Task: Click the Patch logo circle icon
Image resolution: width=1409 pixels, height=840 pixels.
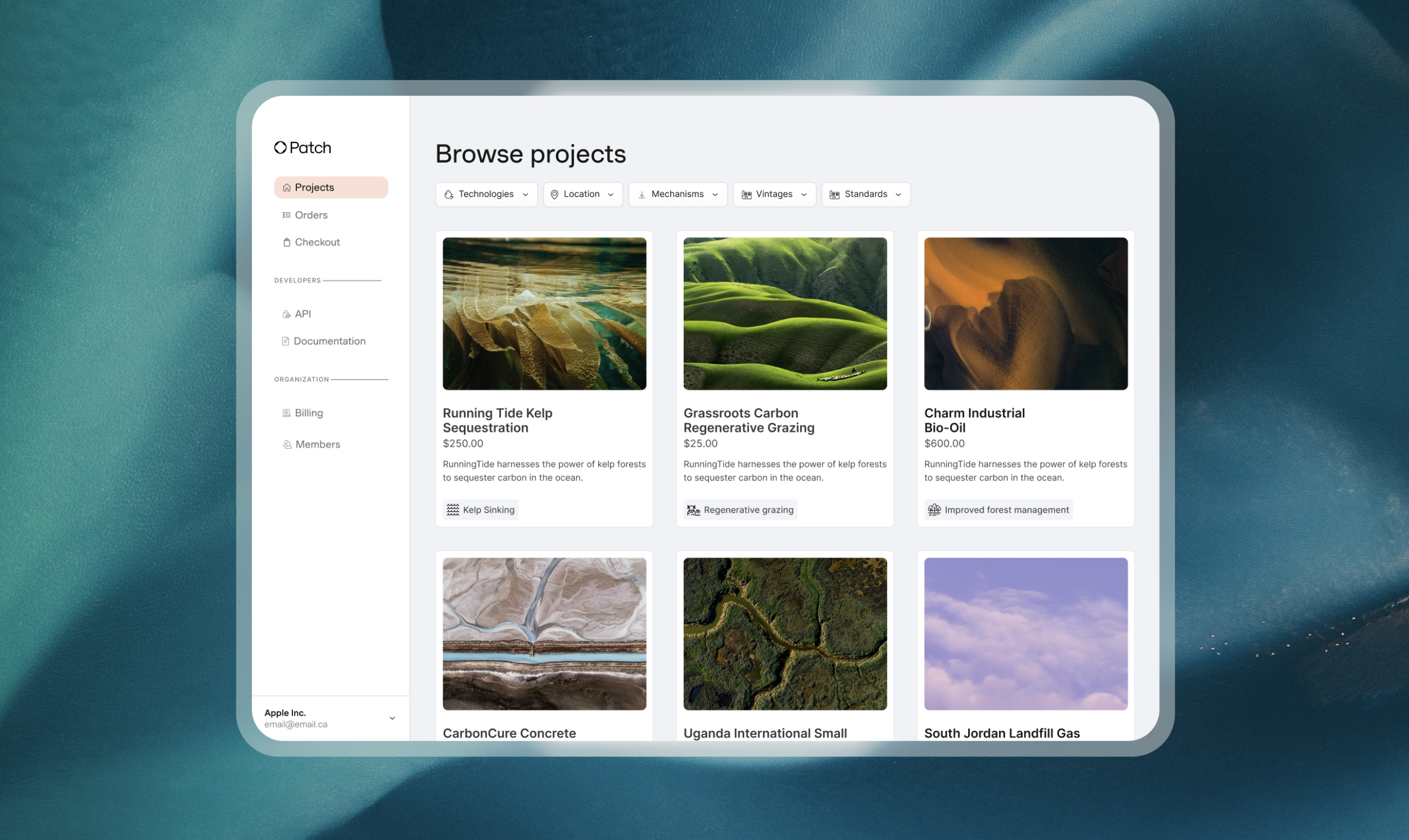Action: coord(280,148)
